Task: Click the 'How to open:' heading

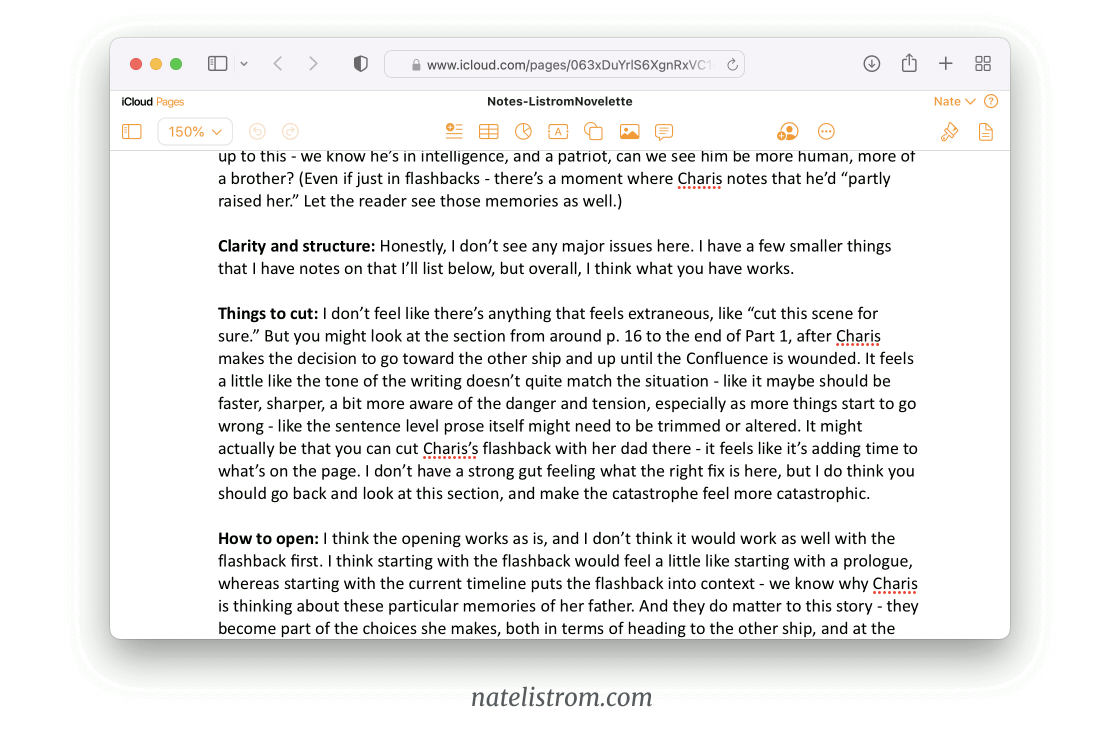Action: coord(269,538)
